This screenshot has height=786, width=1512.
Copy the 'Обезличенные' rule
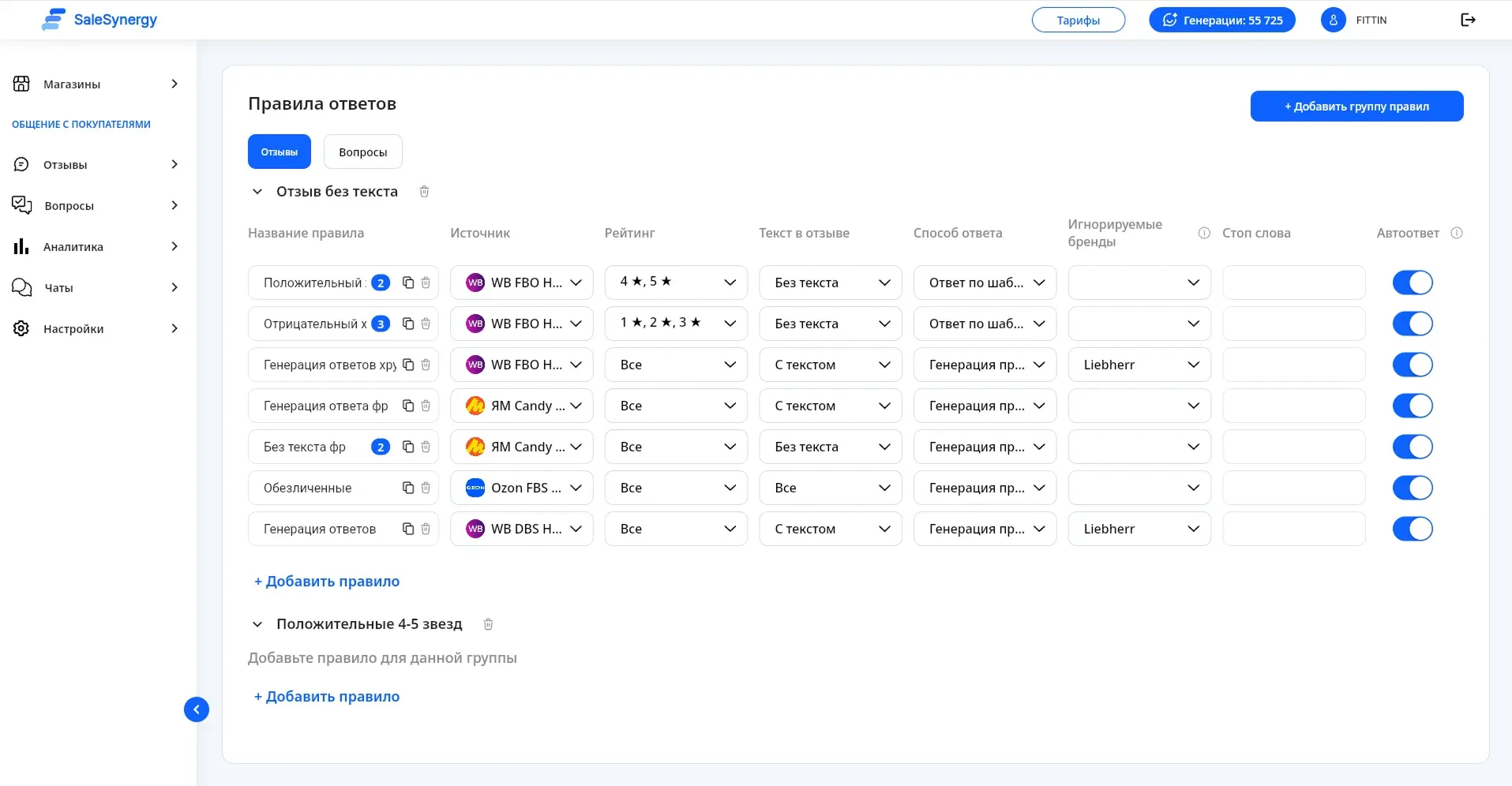[x=408, y=488]
